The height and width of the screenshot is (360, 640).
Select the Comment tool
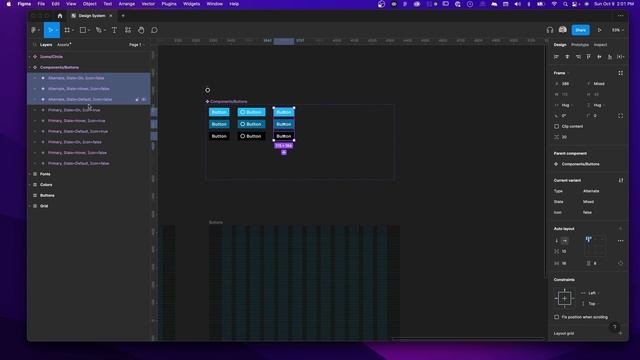154,30
